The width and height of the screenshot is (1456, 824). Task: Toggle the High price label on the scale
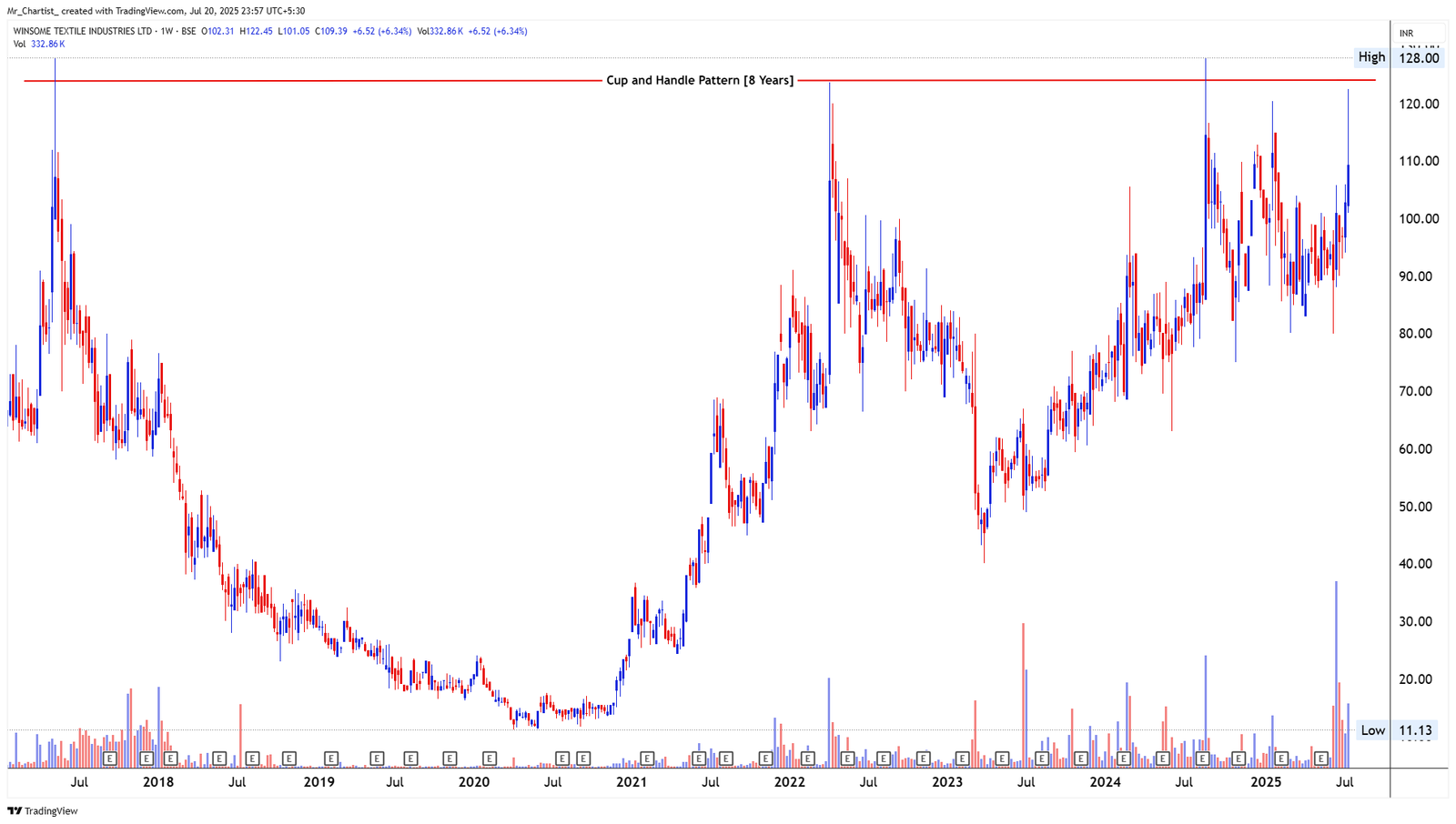coord(1370,56)
